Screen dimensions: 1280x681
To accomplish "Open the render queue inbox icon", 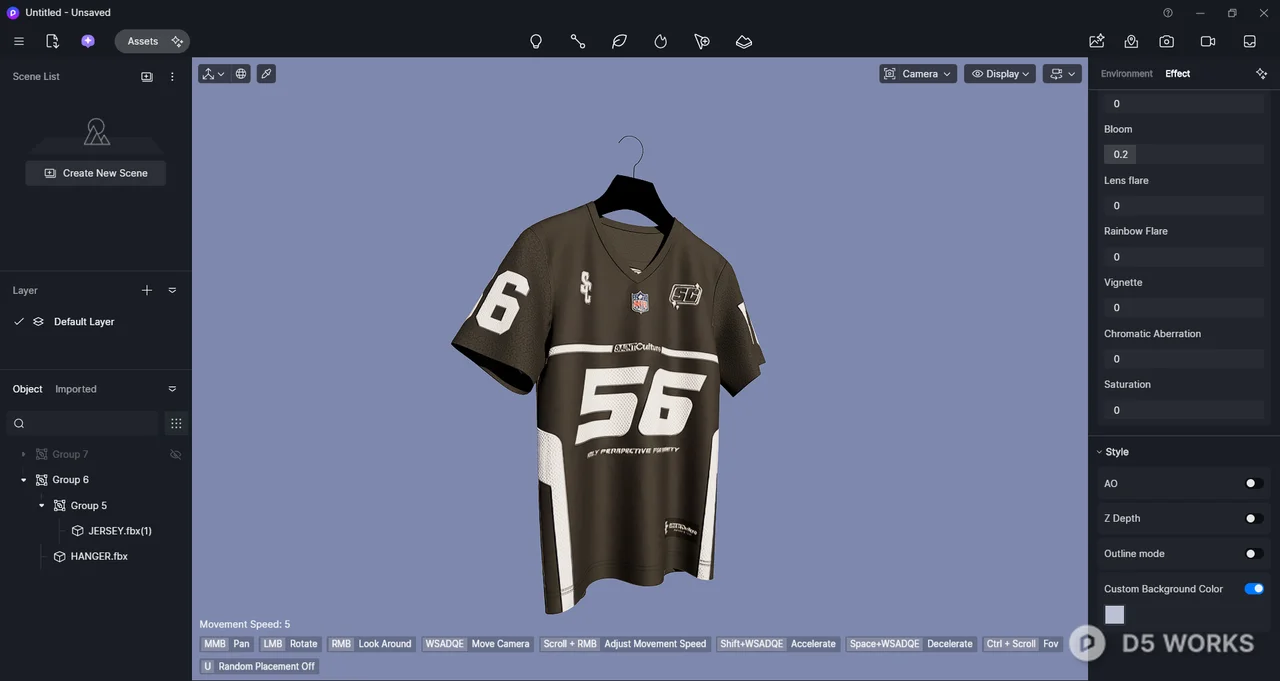I will pos(1250,41).
